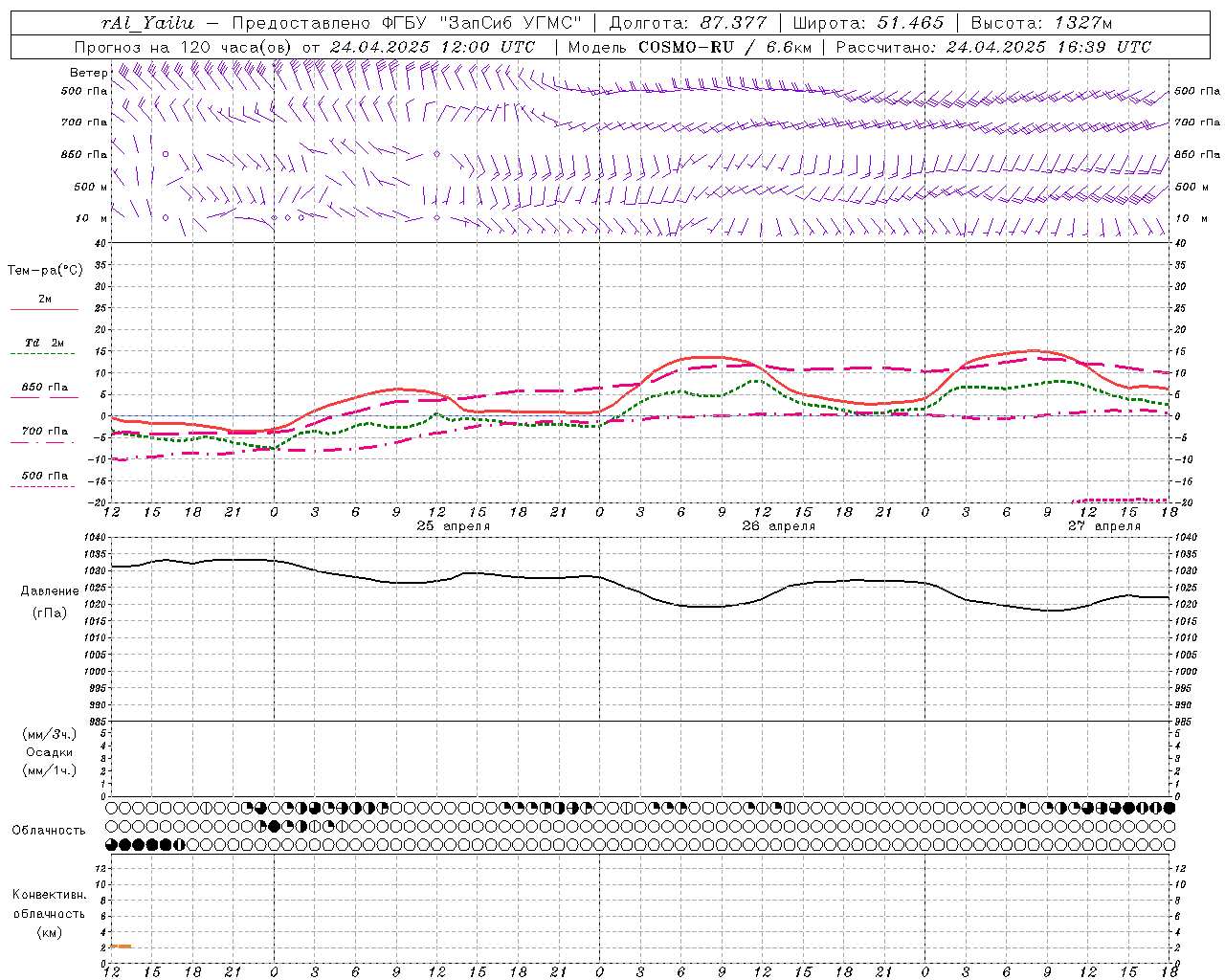Click the "Давление" pressure panel label
1225x980 pixels.
pyautogui.click(x=50, y=591)
